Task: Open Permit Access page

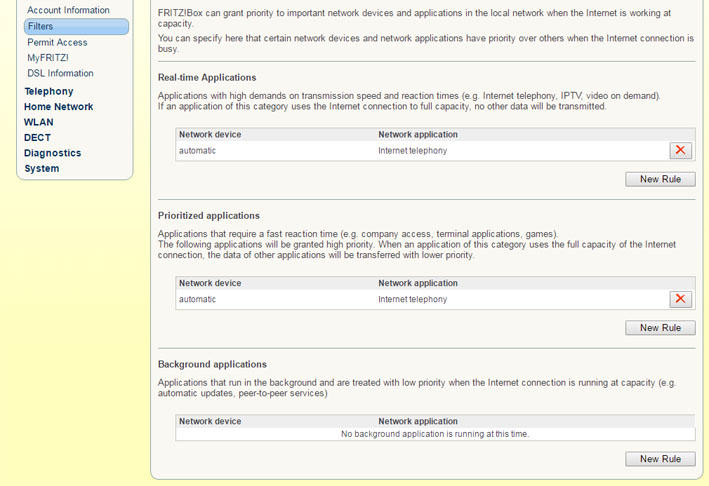Action: point(57,42)
